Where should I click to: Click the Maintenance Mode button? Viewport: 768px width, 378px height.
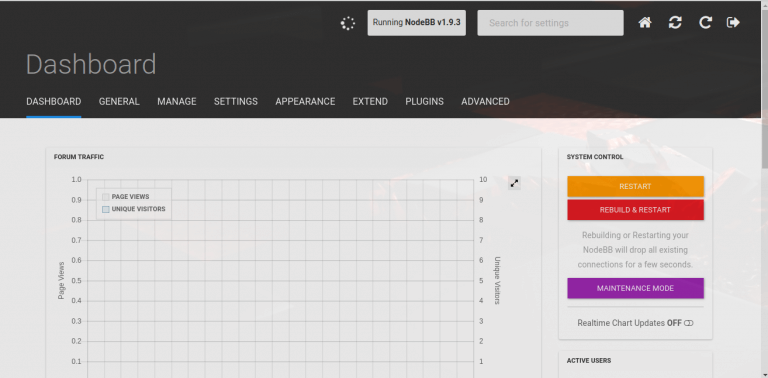coord(635,288)
